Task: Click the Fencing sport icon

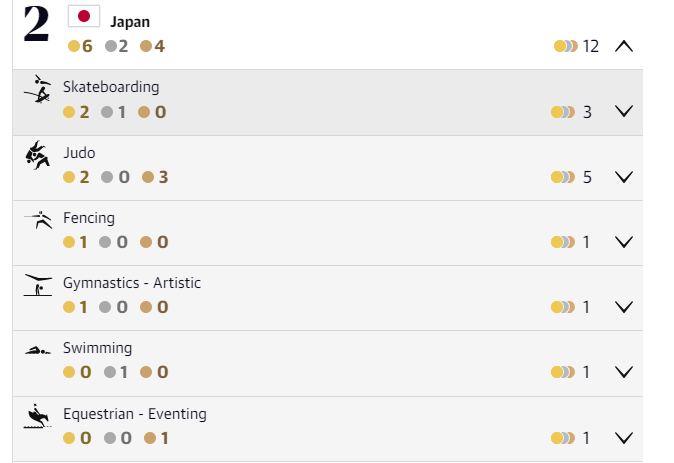Action: point(38,220)
